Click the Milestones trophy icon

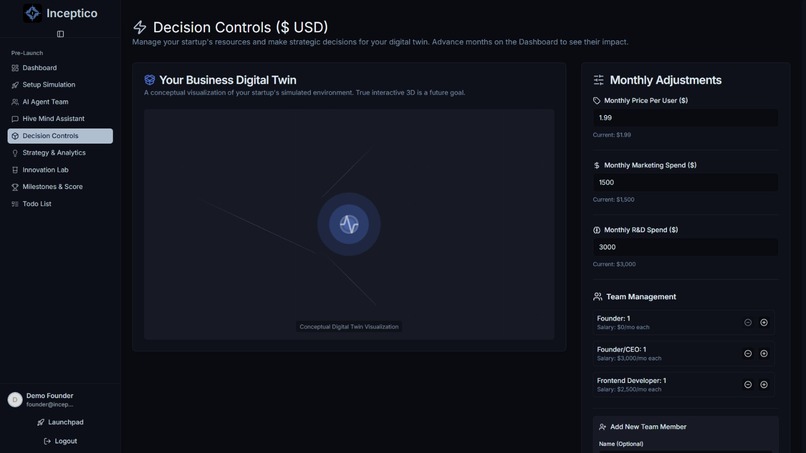(15, 187)
